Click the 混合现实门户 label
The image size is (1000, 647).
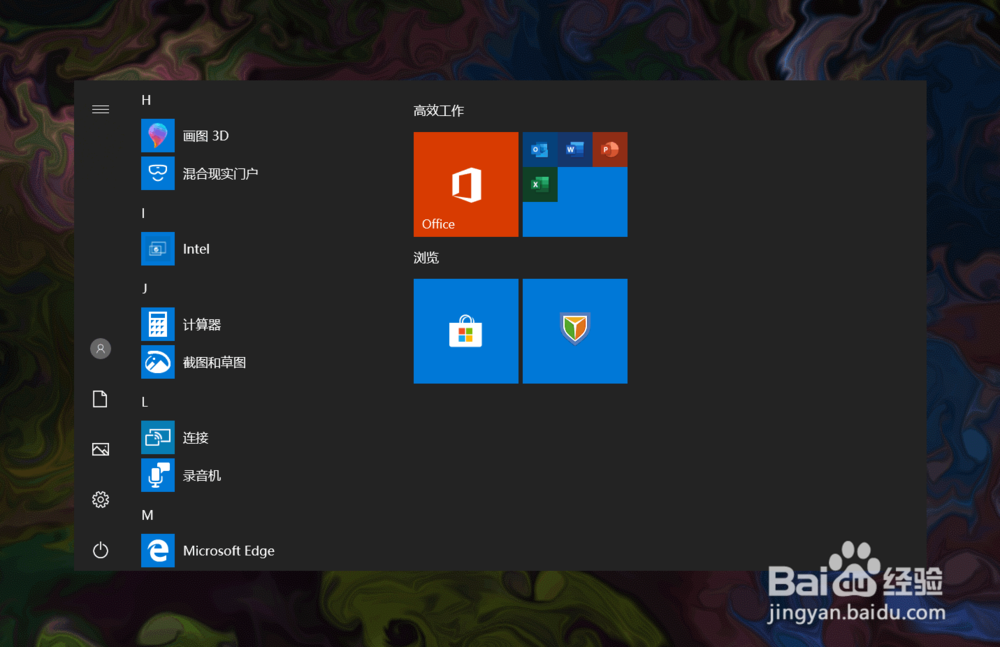pos(220,174)
